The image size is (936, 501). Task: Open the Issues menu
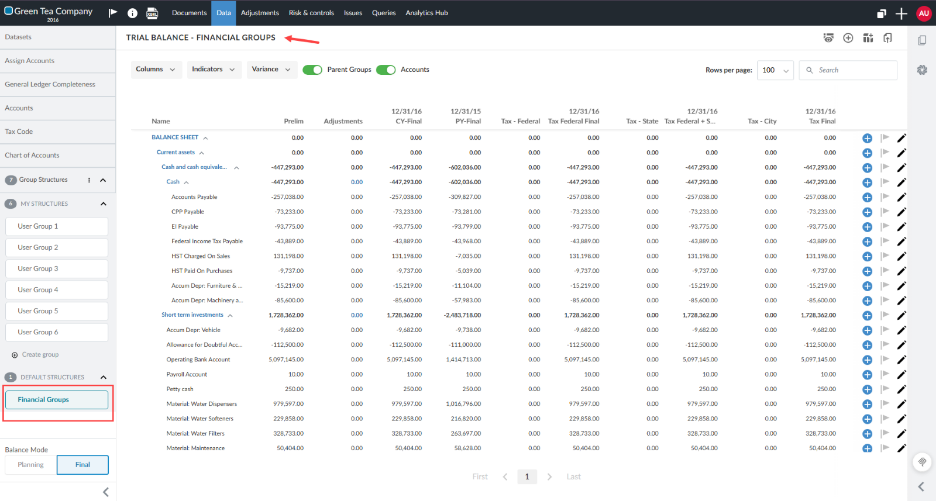pos(353,13)
